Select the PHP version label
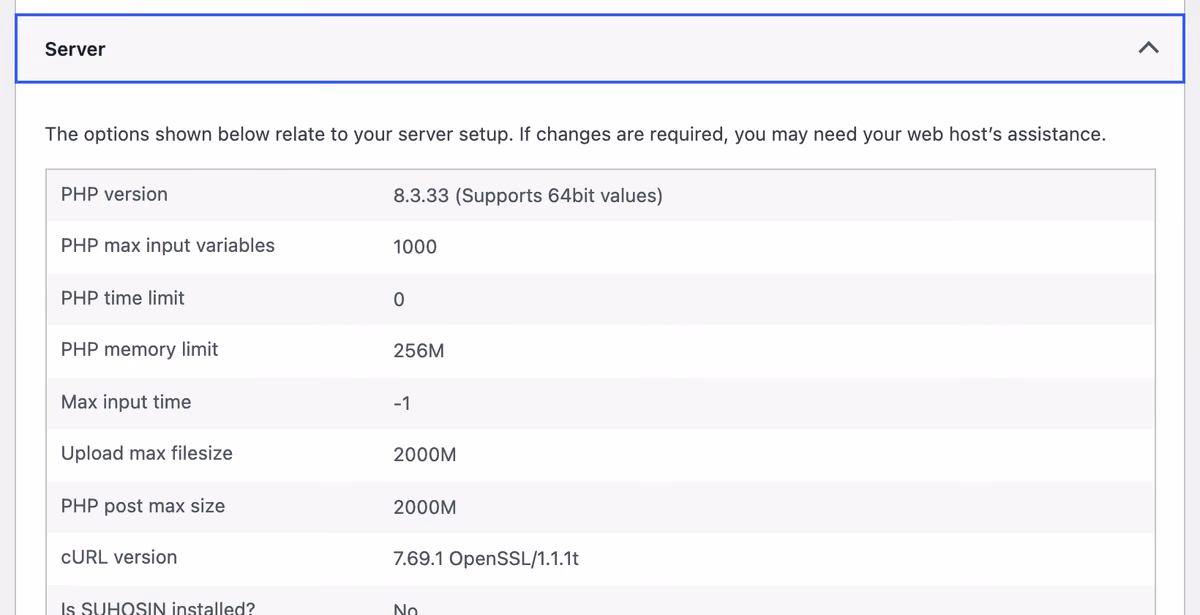Screen dimensions: 1200x615 click(114, 194)
